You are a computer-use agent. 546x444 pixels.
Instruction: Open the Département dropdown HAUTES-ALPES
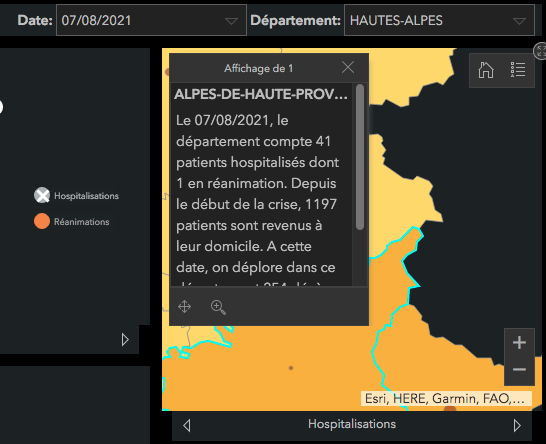coord(439,20)
